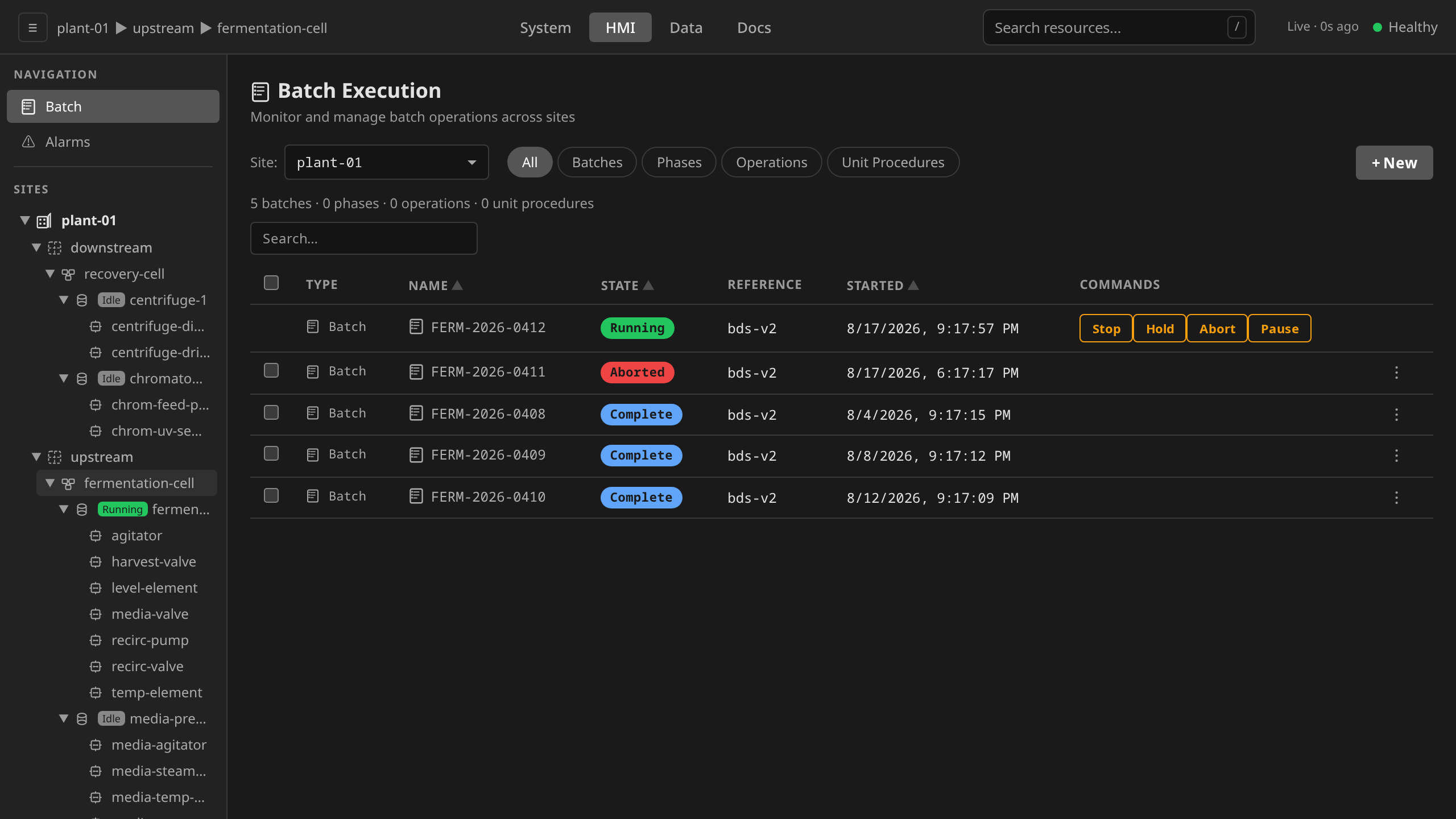This screenshot has width=1456, height=819.
Task: Collapse the fermentation-cell tree node
Action: tap(50, 483)
